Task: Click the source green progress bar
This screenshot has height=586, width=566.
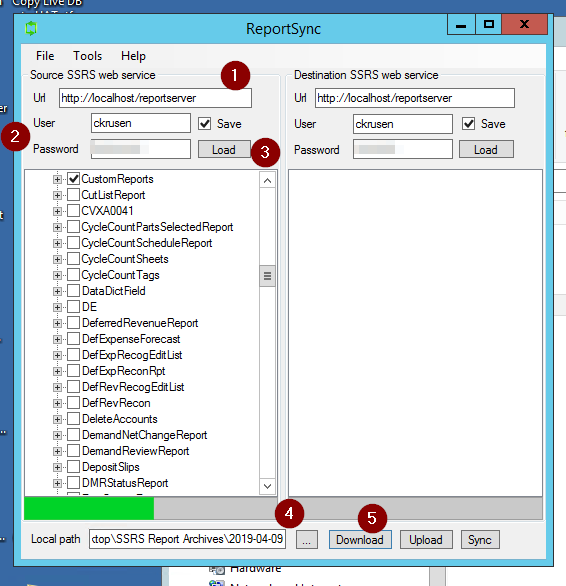Action: click(89, 508)
